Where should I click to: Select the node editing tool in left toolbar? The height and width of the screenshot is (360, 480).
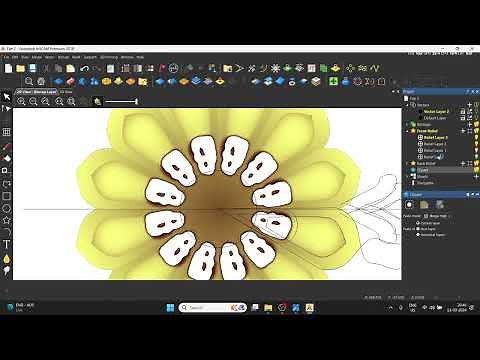click(6, 109)
